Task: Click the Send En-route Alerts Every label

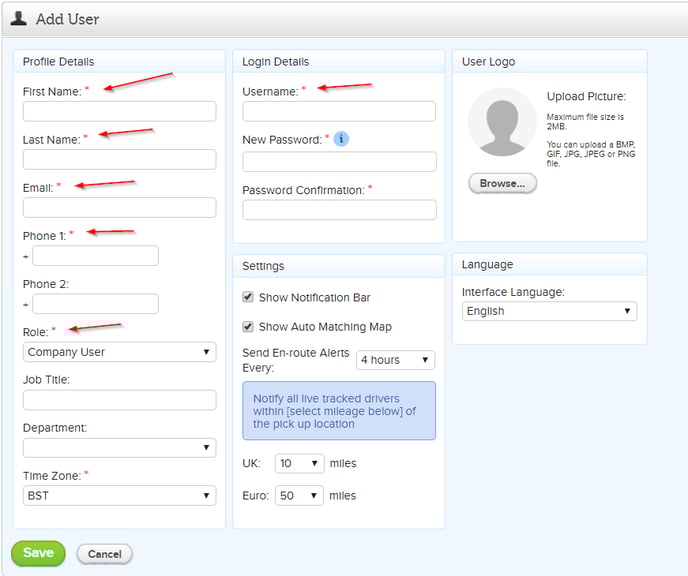Action: (x=296, y=360)
